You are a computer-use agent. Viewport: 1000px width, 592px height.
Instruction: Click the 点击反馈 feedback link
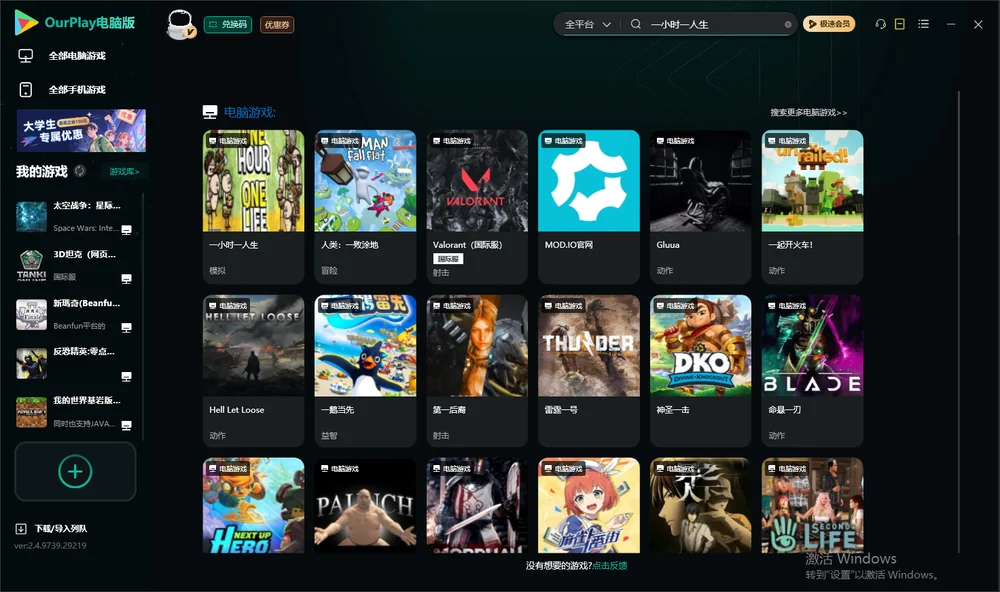click(x=609, y=565)
